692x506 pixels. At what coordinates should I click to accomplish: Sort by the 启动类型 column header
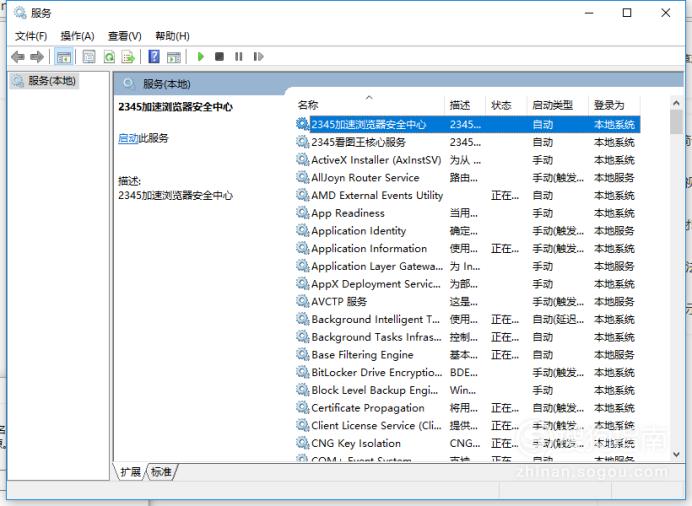(x=558, y=105)
